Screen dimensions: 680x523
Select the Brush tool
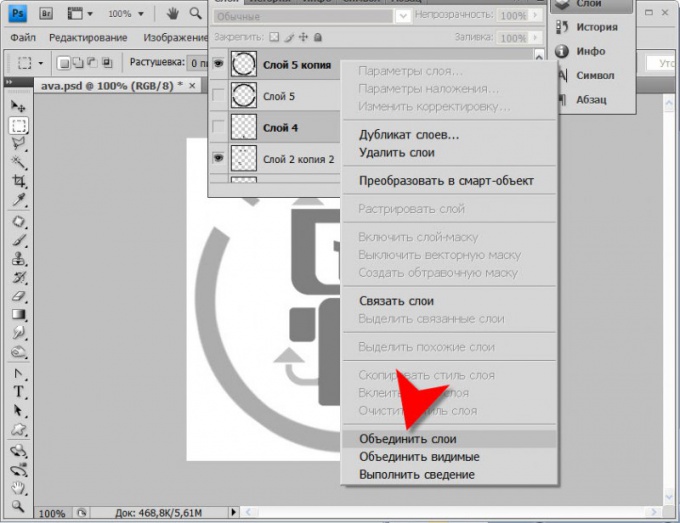coord(18,240)
